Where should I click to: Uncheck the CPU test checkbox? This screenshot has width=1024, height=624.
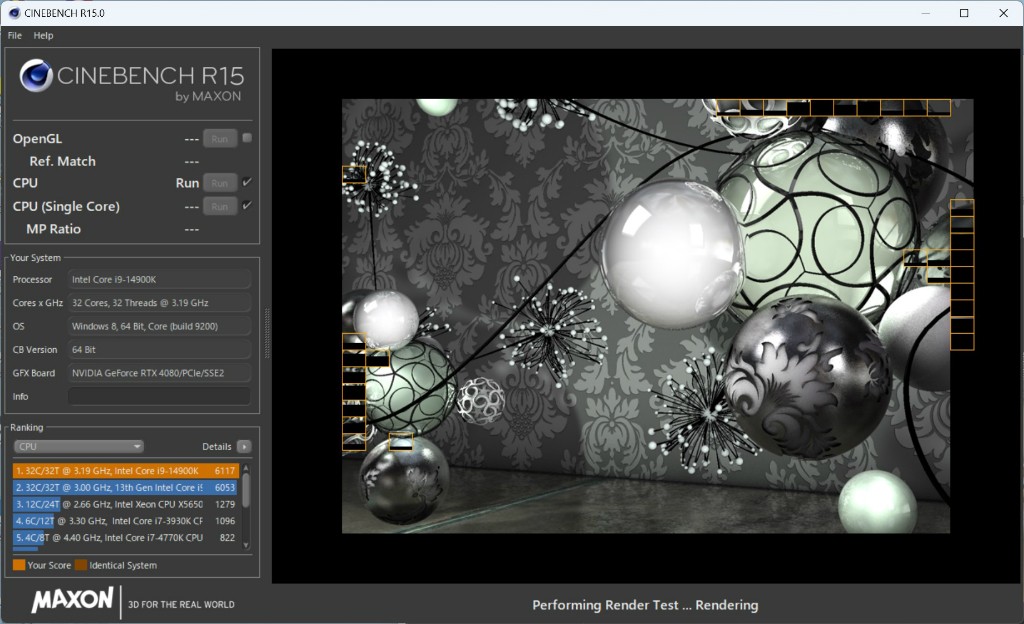pos(247,182)
